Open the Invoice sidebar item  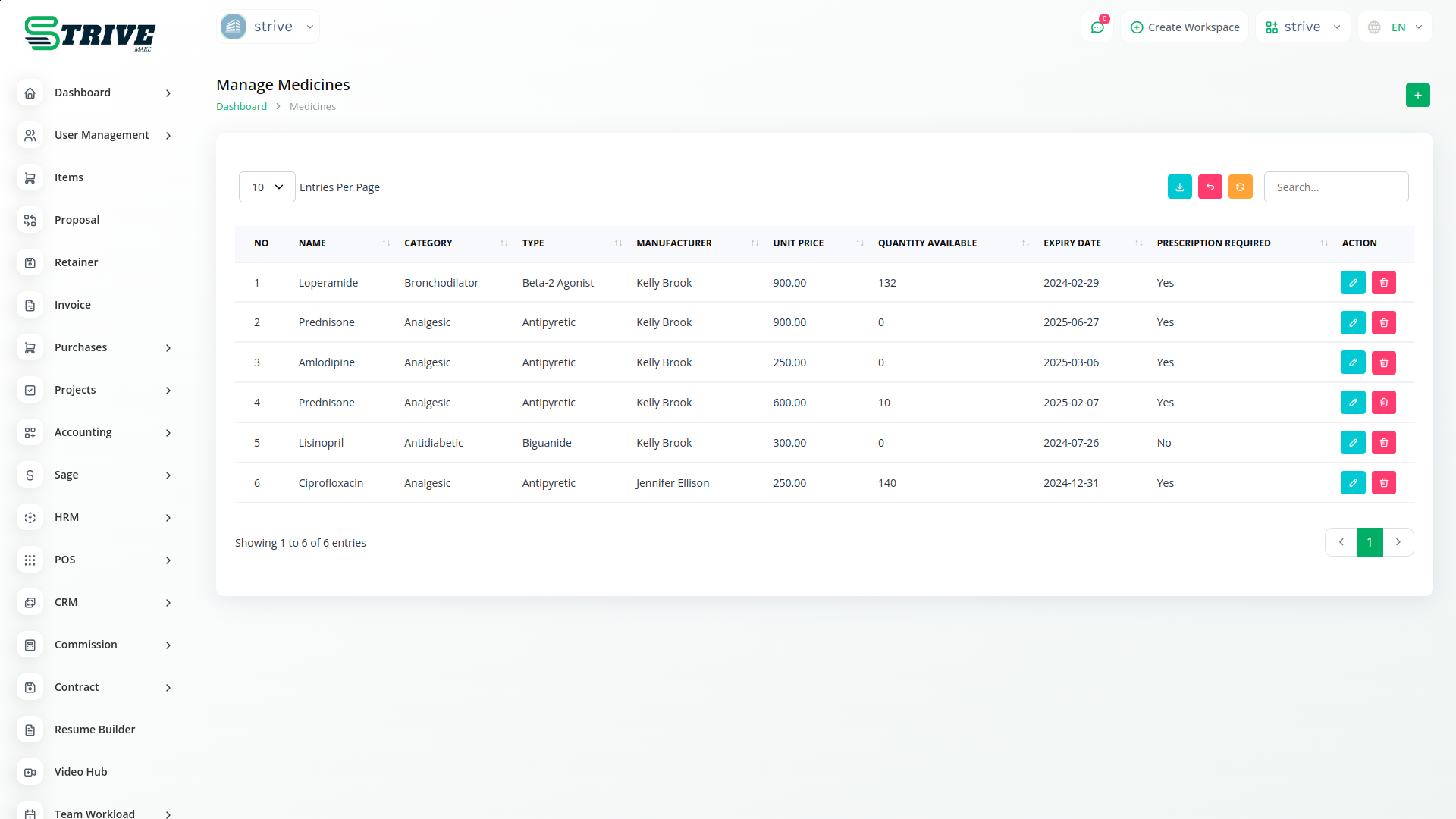73,305
